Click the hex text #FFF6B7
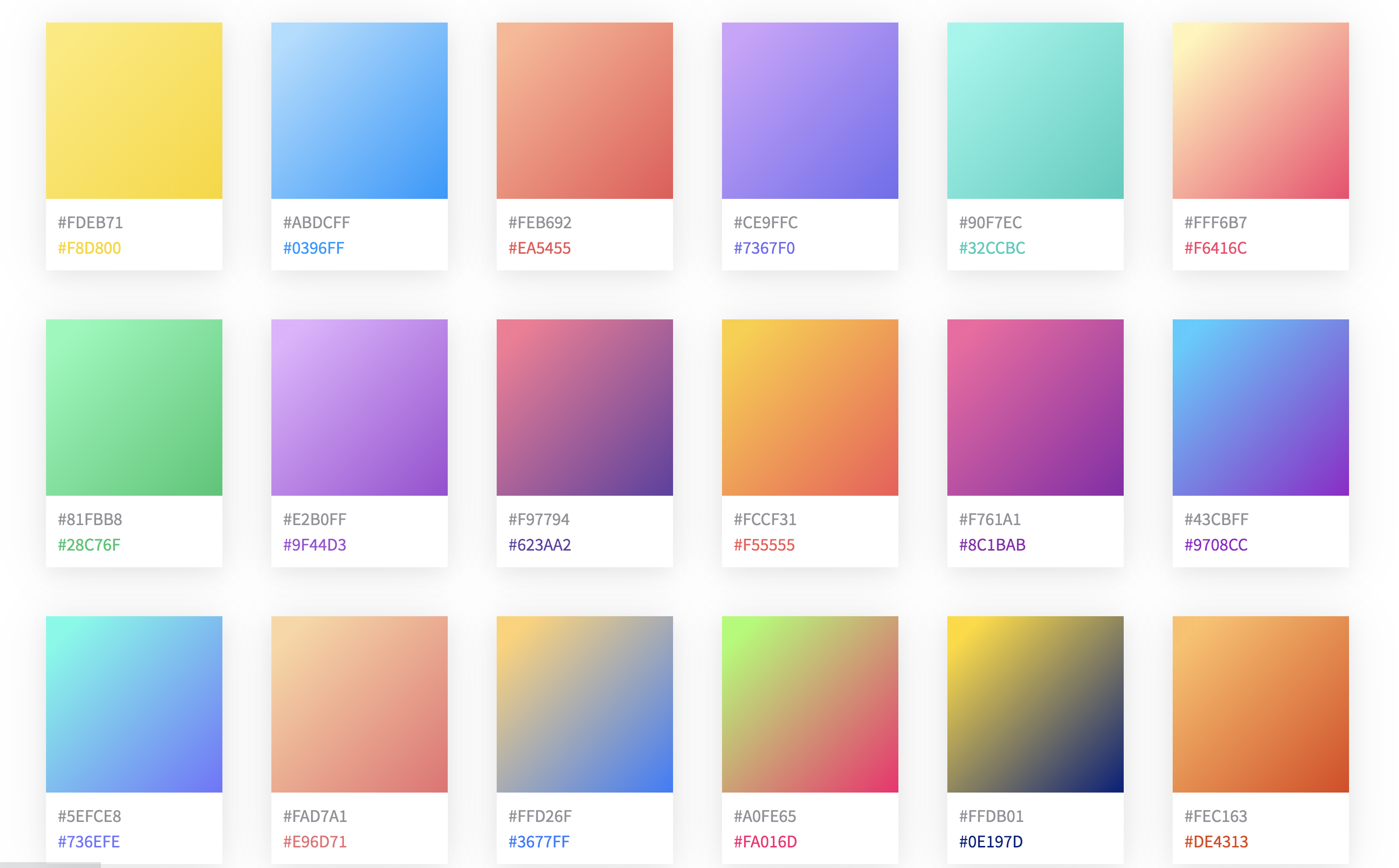Image resolution: width=1399 pixels, height=868 pixels. click(x=1215, y=222)
